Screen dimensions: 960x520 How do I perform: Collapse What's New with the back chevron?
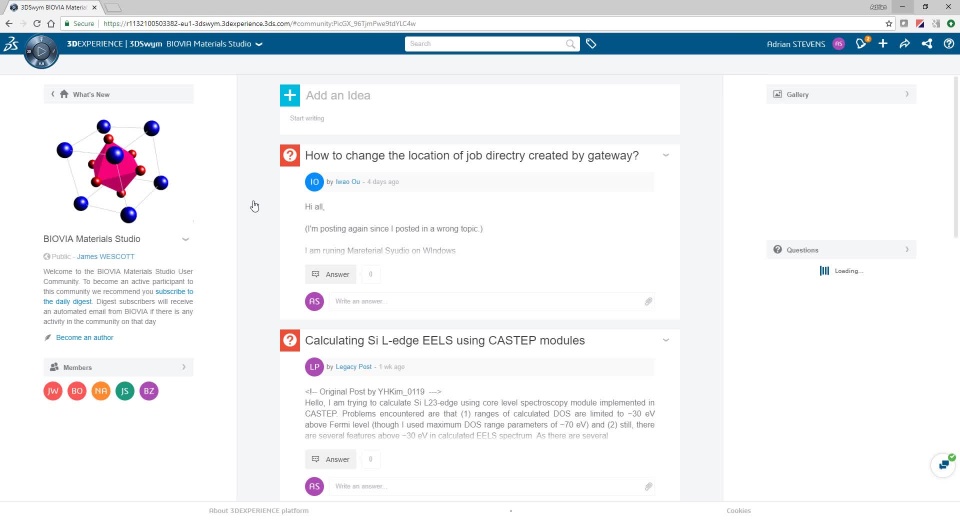pyautogui.click(x=53, y=94)
